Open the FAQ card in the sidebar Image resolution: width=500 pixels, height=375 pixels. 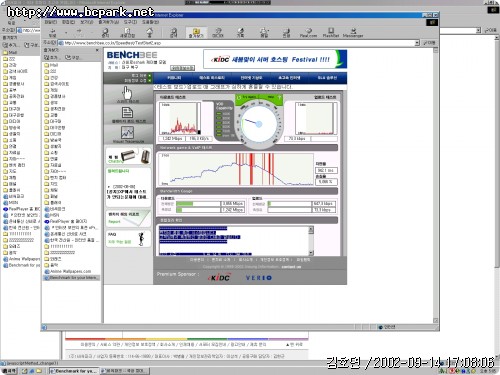coord(128,238)
